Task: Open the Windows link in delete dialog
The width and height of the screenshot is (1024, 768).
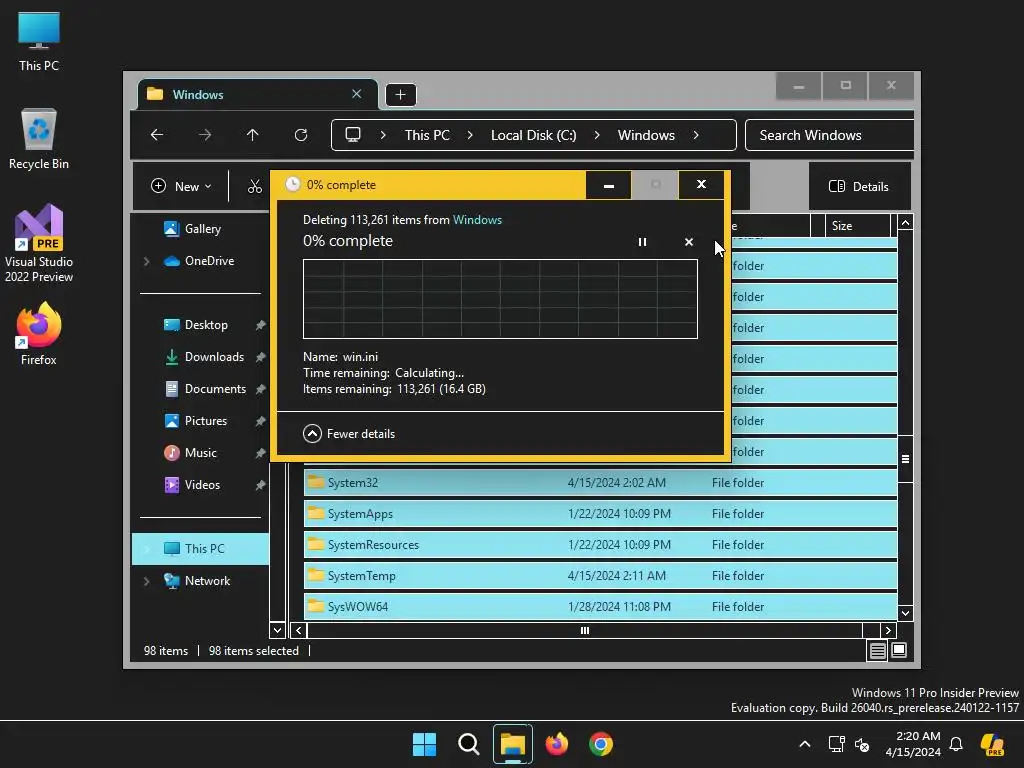Action: tap(477, 220)
